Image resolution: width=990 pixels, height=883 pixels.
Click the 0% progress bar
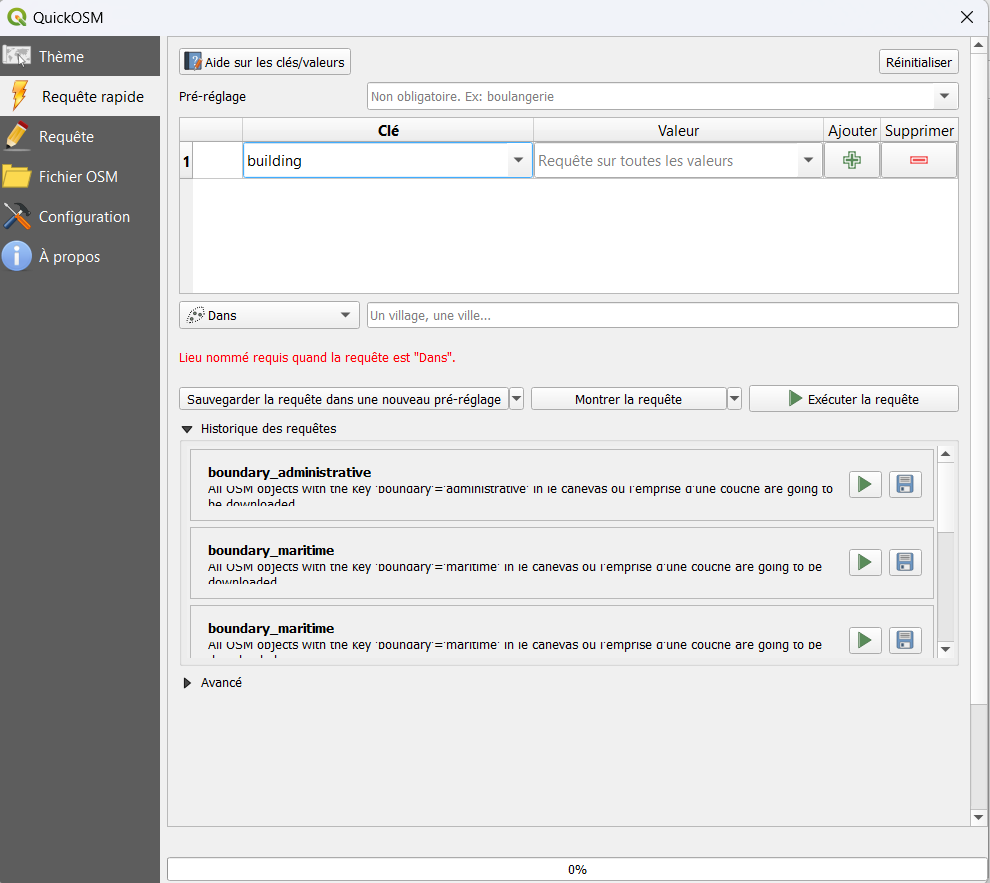(577, 869)
